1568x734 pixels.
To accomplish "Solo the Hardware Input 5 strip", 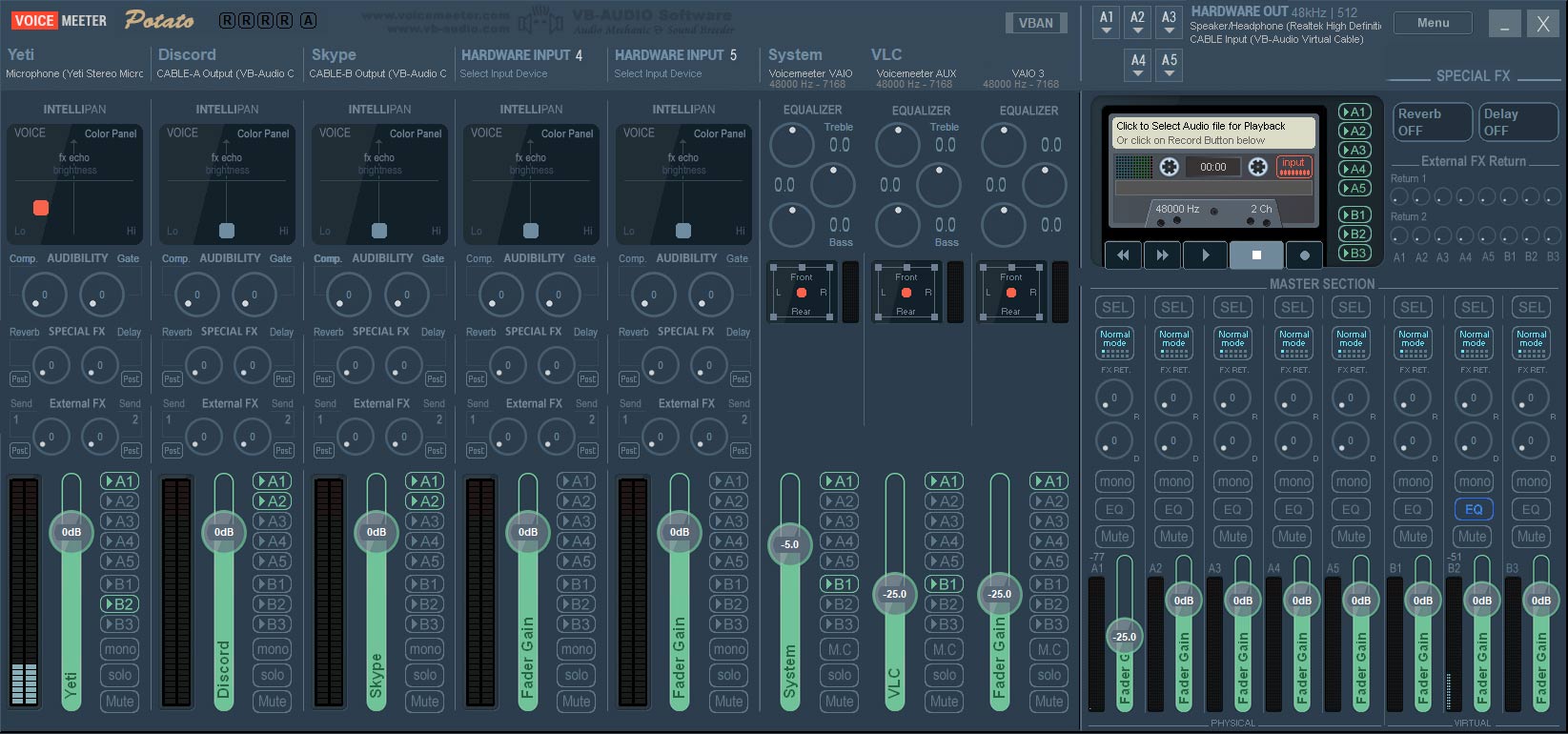I will 729,675.
